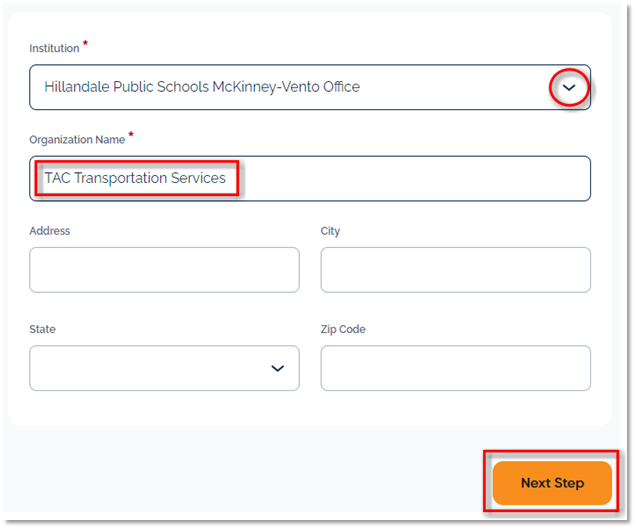Viewport: 636px width, 529px height.
Task: Click the Next Step button
Action: pos(552,483)
